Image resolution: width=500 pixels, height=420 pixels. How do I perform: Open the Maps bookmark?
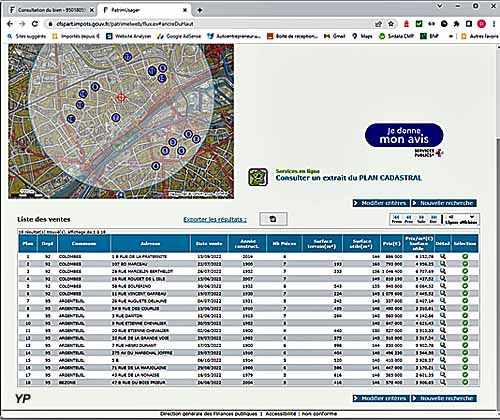(362, 36)
